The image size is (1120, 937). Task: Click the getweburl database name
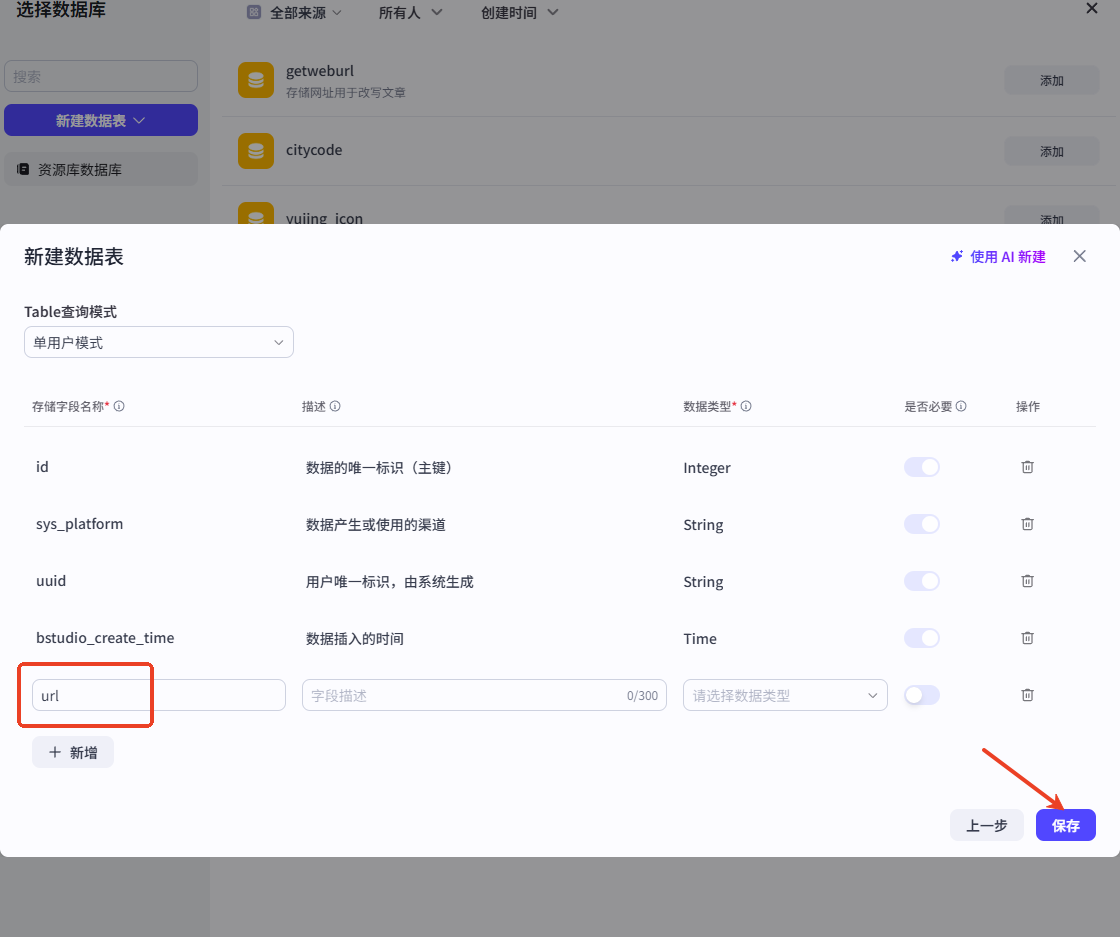pos(319,71)
